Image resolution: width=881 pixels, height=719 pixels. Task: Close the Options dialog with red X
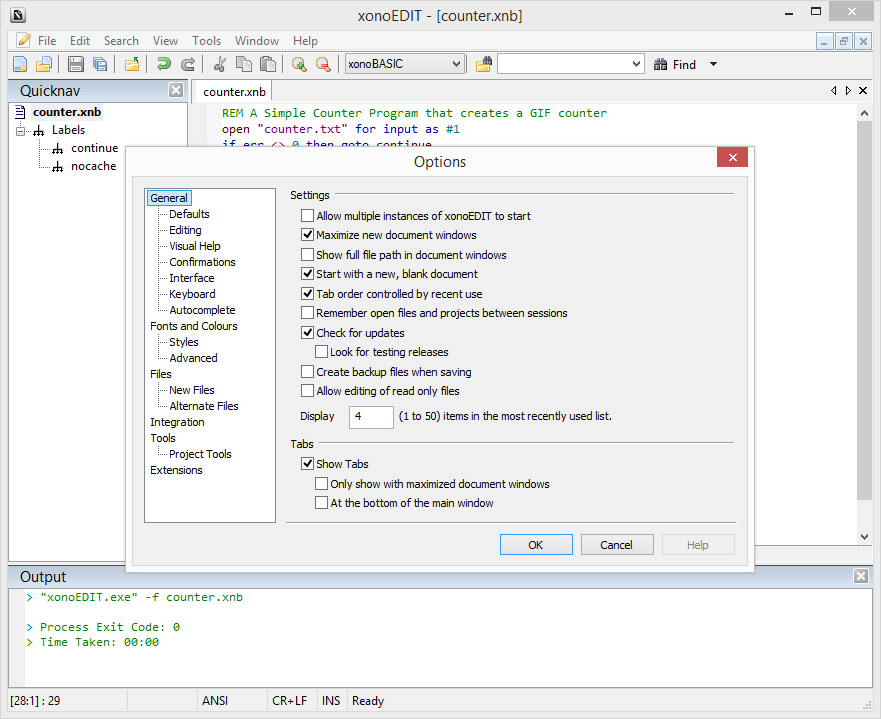click(x=732, y=157)
